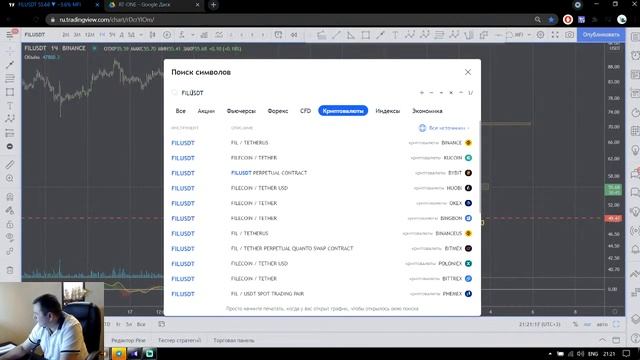Select the Фьючерсы category tab

[x=241, y=111]
